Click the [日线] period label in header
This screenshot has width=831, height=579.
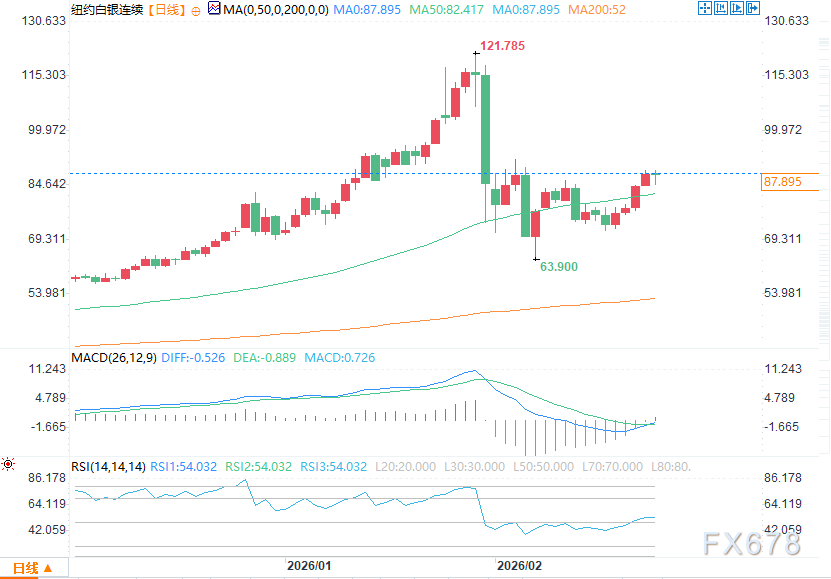165,10
